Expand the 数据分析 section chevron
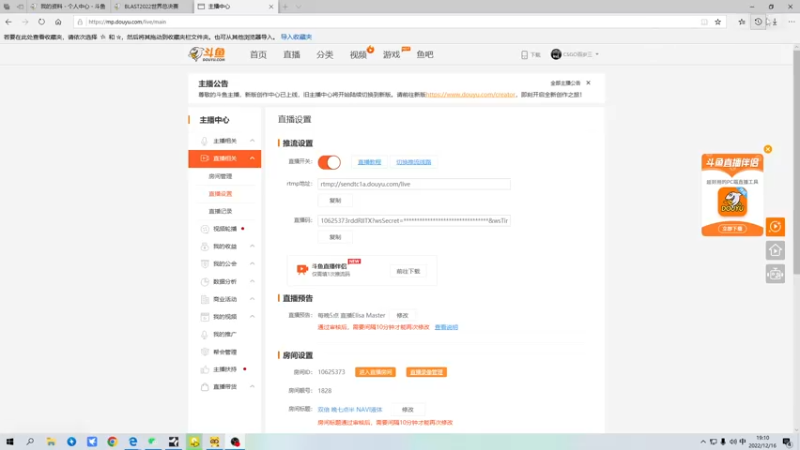 (252, 282)
